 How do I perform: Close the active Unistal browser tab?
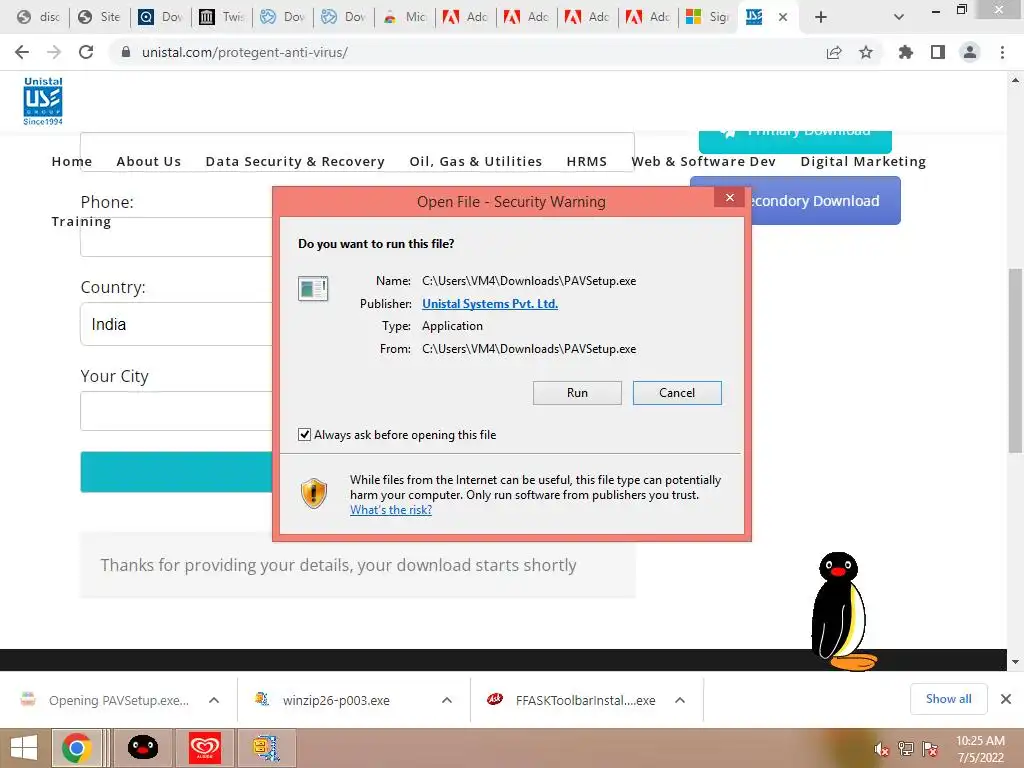[783, 18]
